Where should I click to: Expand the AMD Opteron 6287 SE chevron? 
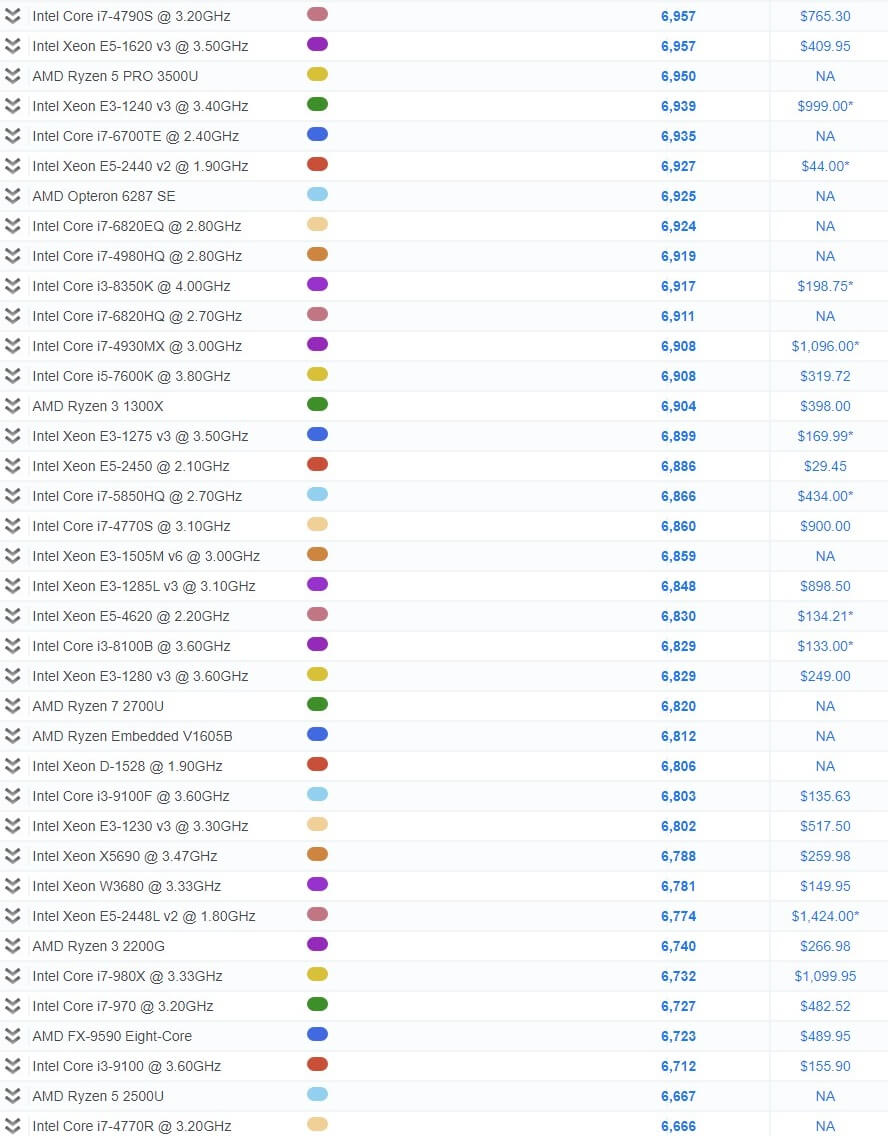click(x=12, y=196)
